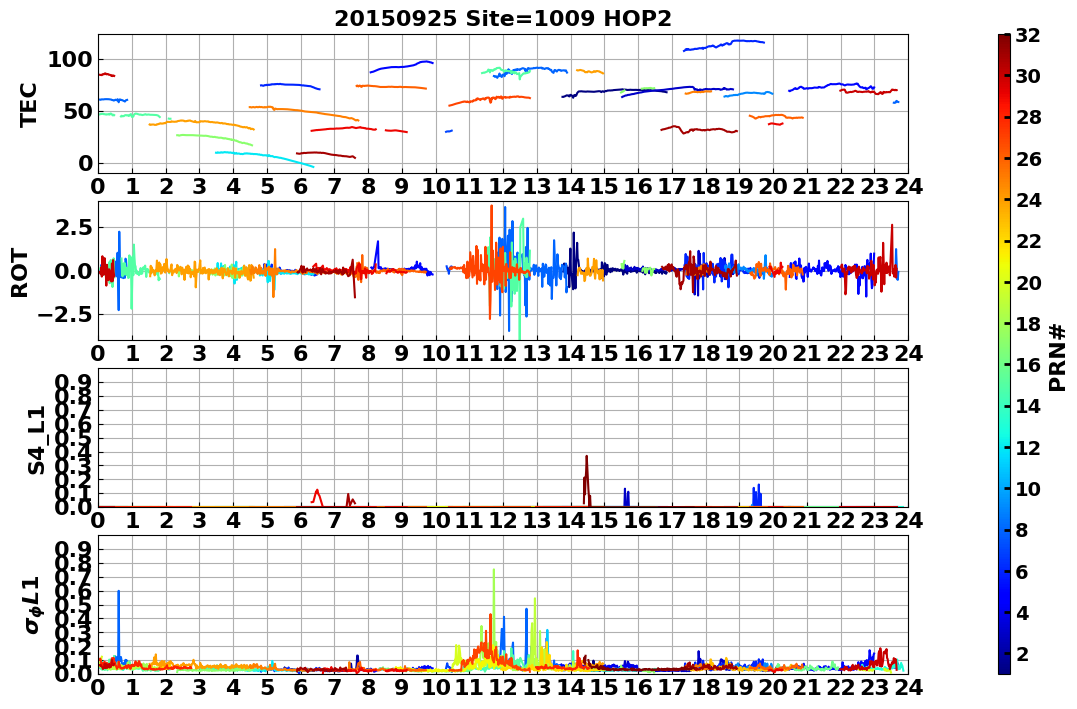Click the red ROT spike near hour 23.5

(x=892, y=251)
